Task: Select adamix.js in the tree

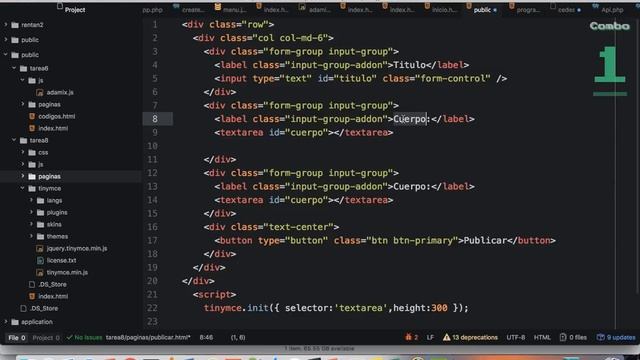Action: point(60,93)
